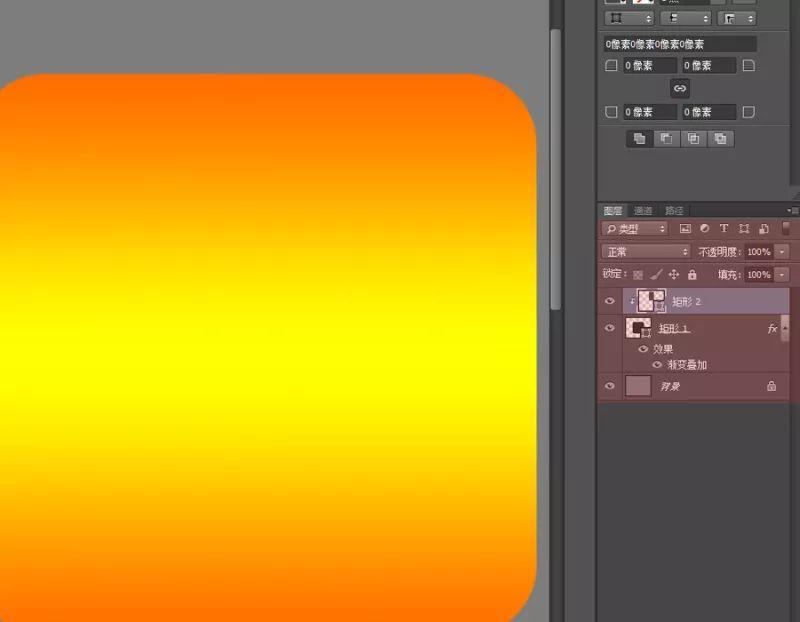Viewport: 800px width, 622px height.
Task: Click the top-left corner radius field
Action: pyautogui.click(x=649, y=66)
